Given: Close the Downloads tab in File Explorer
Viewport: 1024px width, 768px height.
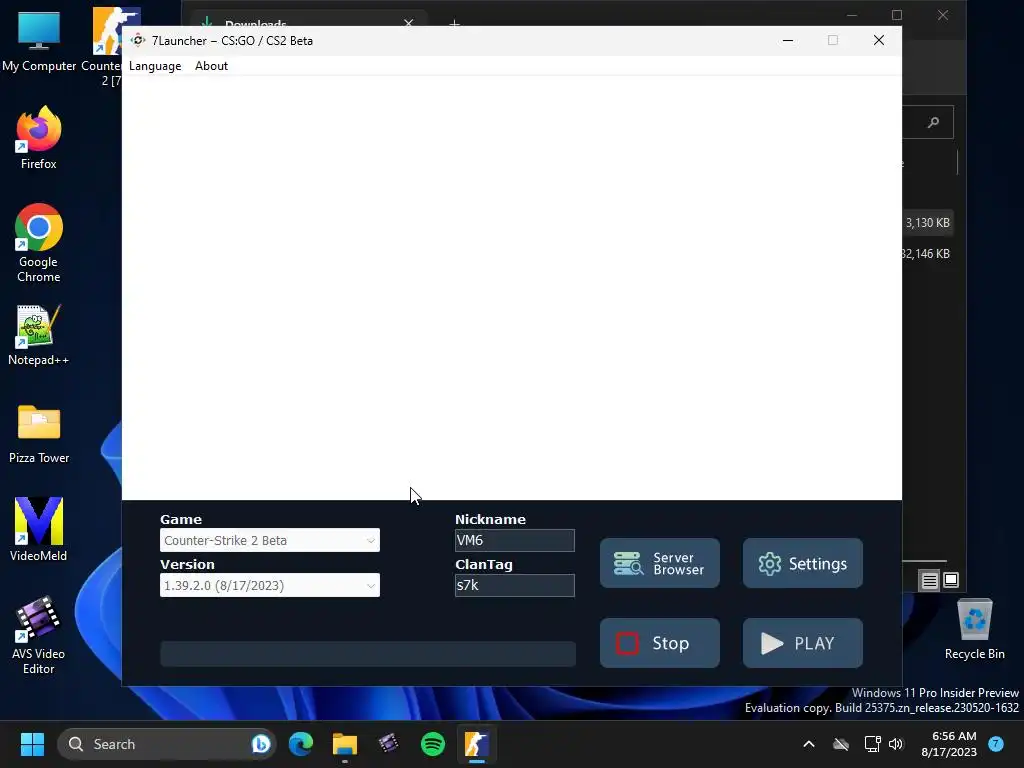Looking at the screenshot, I should pyautogui.click(x=409, y=22).
